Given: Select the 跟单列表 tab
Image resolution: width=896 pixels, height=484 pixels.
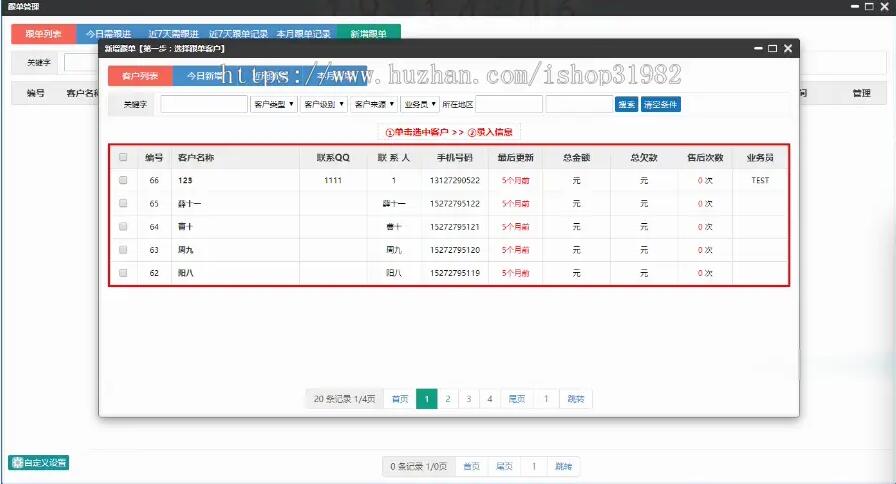Looking at the screenshot, I should [x=43, y=34].
